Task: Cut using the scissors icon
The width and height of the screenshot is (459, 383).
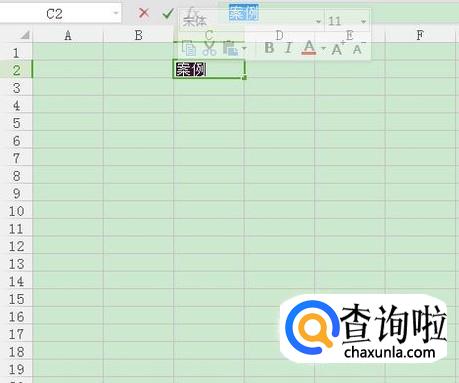Action: pyautogui.click(x=210, y=49)
